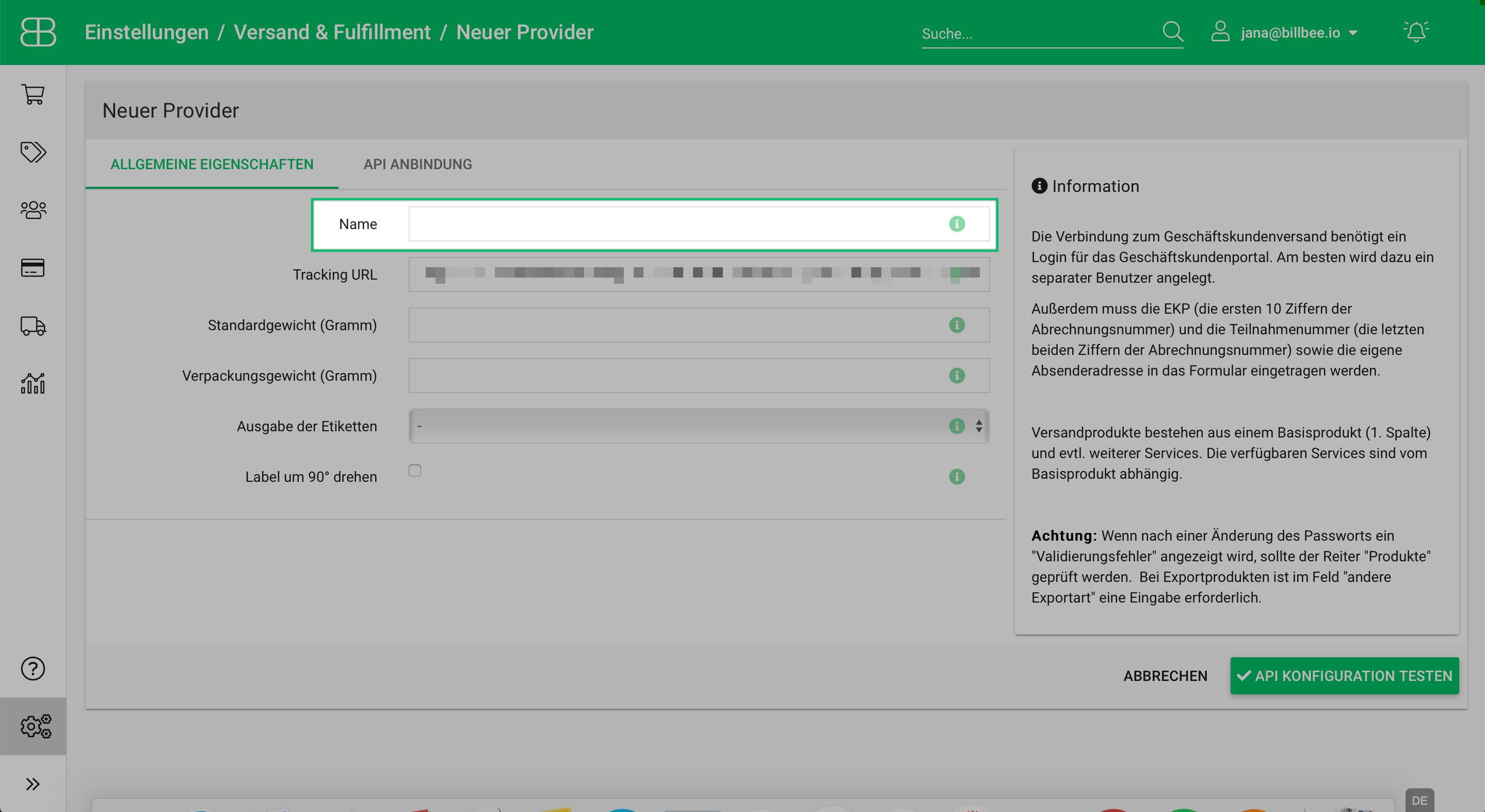Open the credit card payments sidebar icon
Viewport: 1485px width, 812px height.
33,267
